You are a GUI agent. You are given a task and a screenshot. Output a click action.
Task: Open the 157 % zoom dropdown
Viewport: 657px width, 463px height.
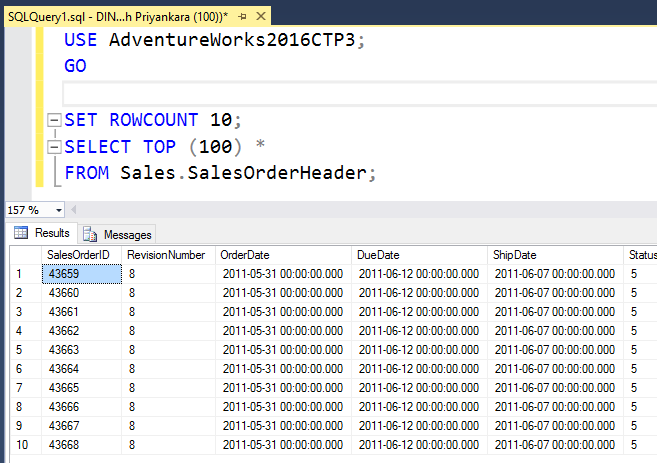click(59, 210)
